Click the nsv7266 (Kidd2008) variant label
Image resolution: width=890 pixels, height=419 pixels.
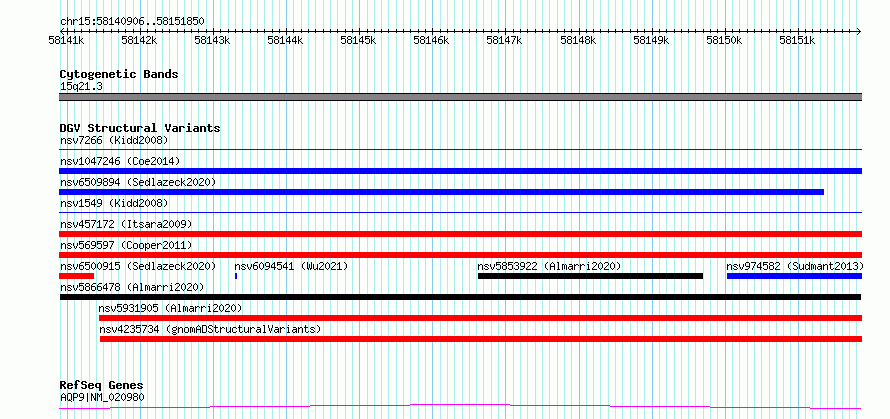[x=114, y=140]
